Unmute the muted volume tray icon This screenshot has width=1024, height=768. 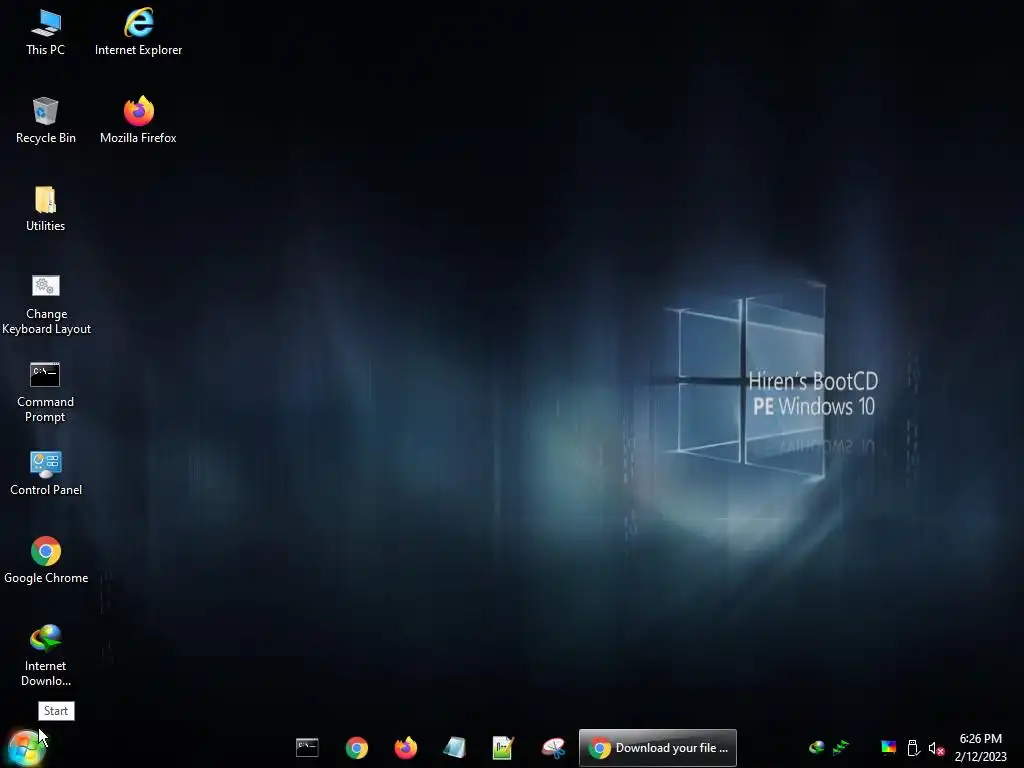[936, 748]
